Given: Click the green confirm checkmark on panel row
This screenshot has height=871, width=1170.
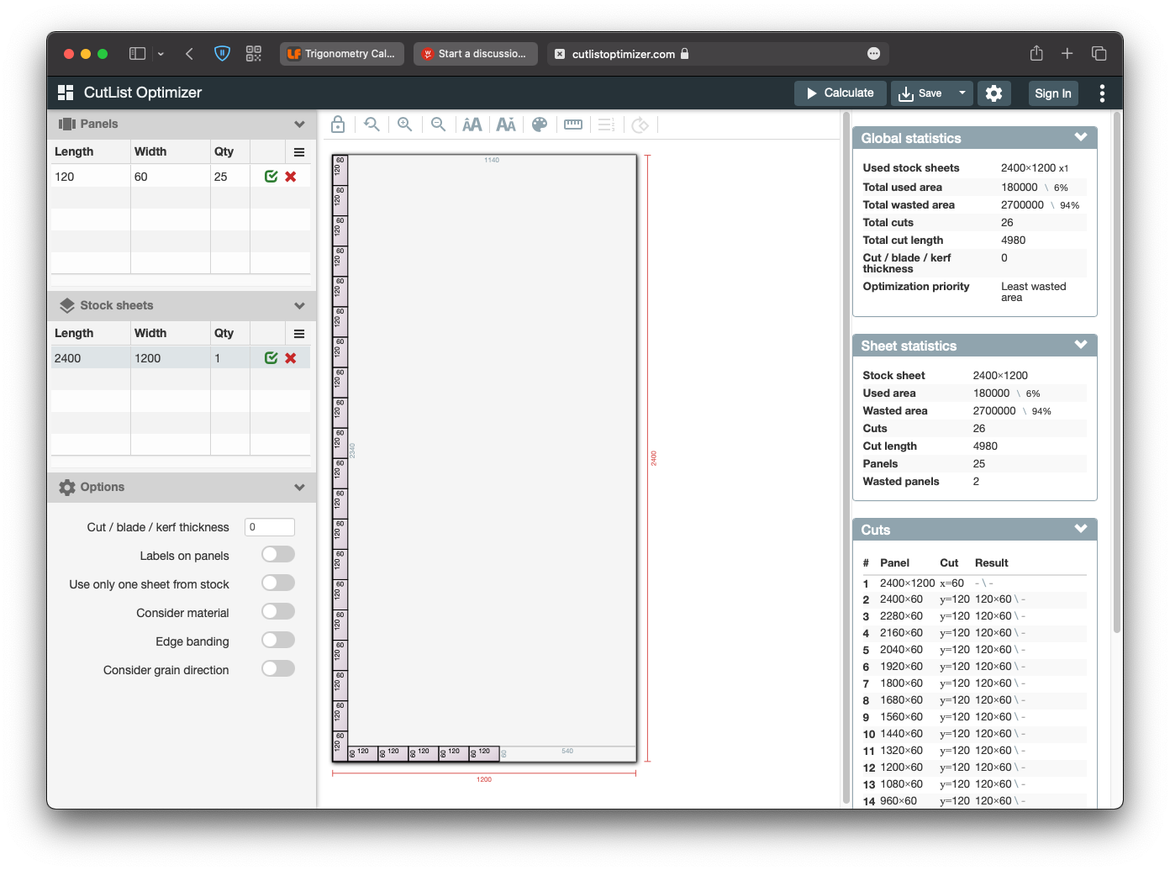Looking at the screenshot, I should point(270,175).
